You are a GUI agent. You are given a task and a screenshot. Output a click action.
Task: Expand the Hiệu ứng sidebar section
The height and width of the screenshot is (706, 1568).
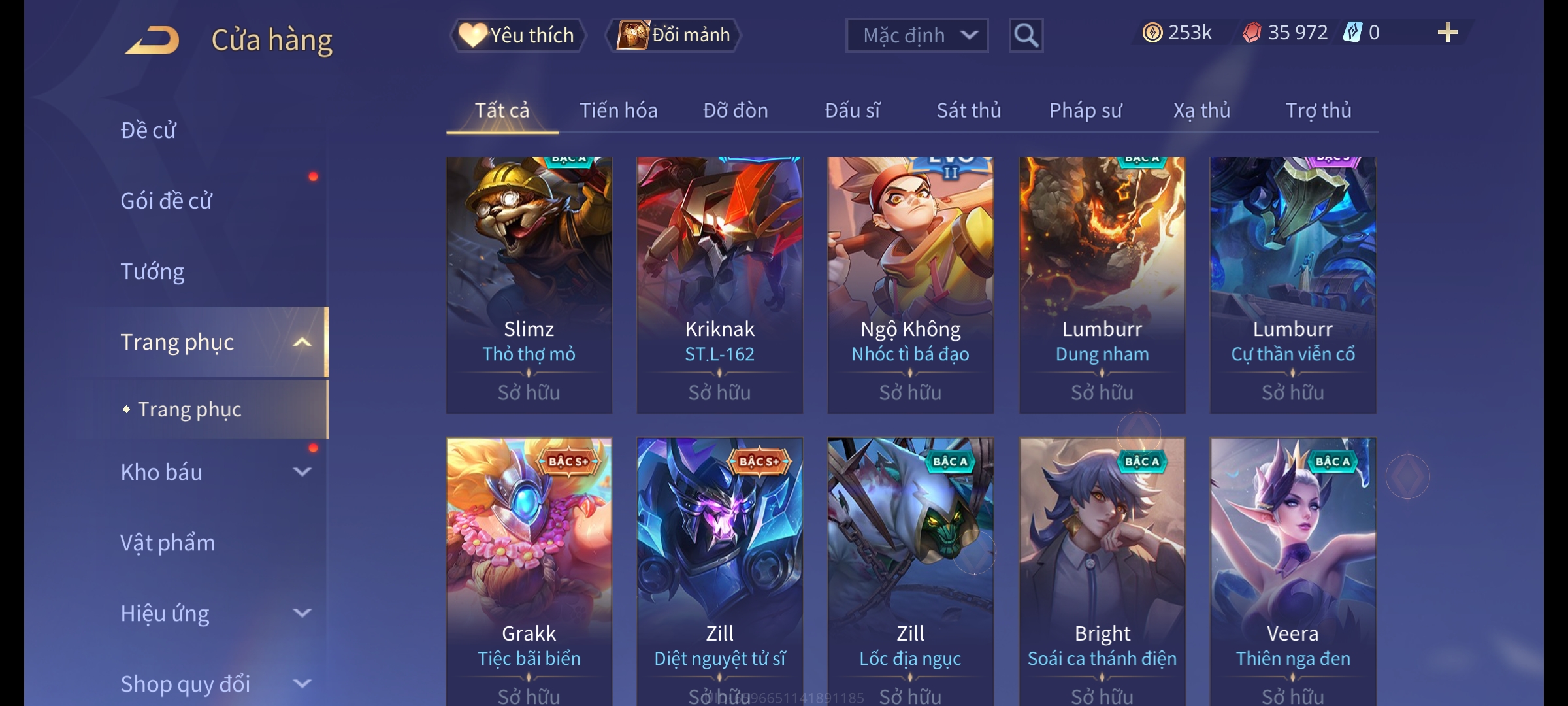click(302, 613)
